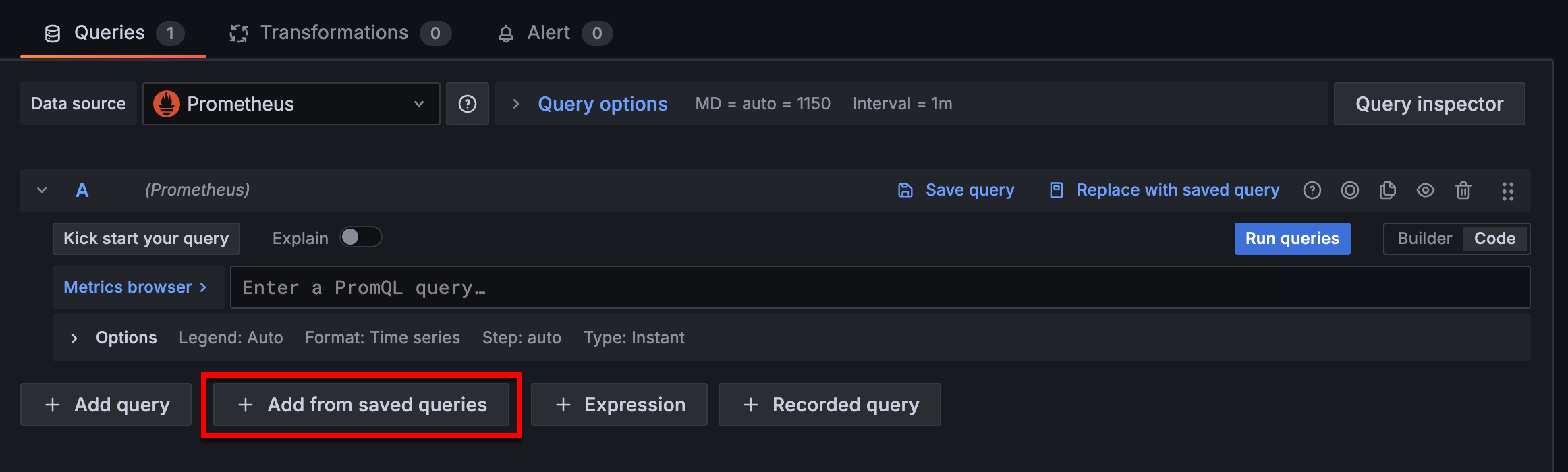Click the Transformations swap icon

[x=238, y=32]
